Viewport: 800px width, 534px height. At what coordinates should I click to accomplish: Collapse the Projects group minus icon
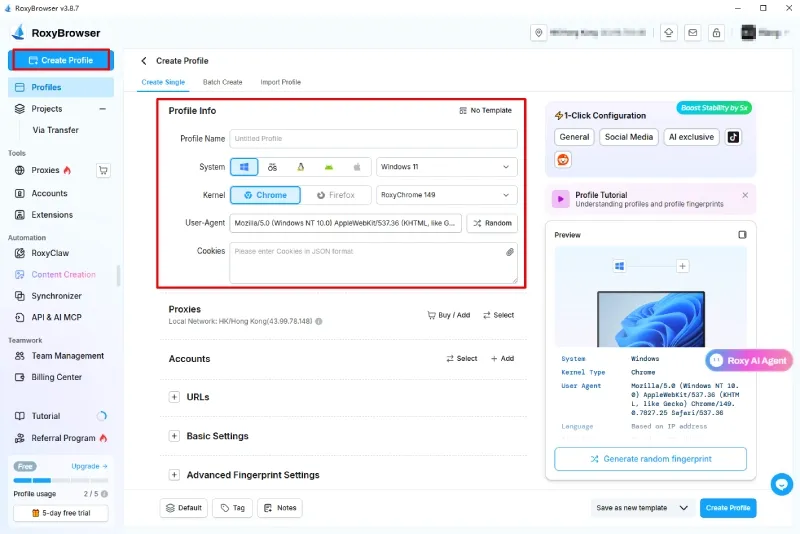click(103, 109)
